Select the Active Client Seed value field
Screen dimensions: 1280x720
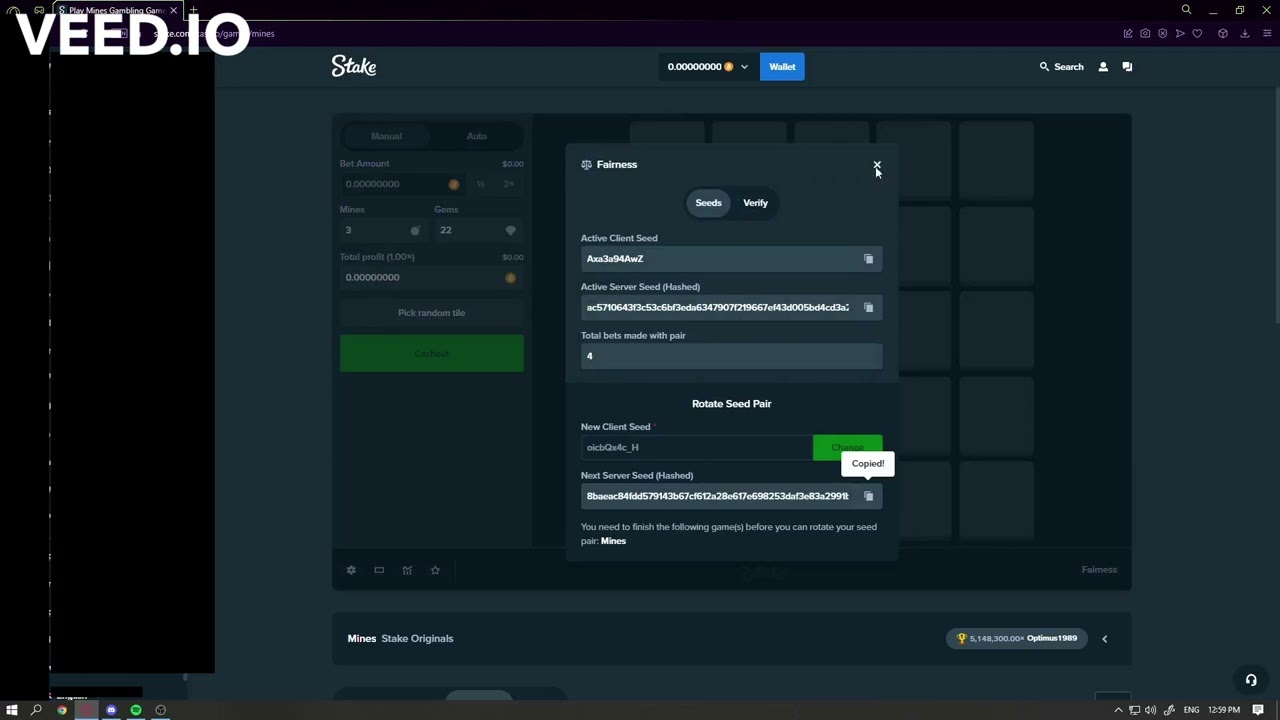coord(731,259)
